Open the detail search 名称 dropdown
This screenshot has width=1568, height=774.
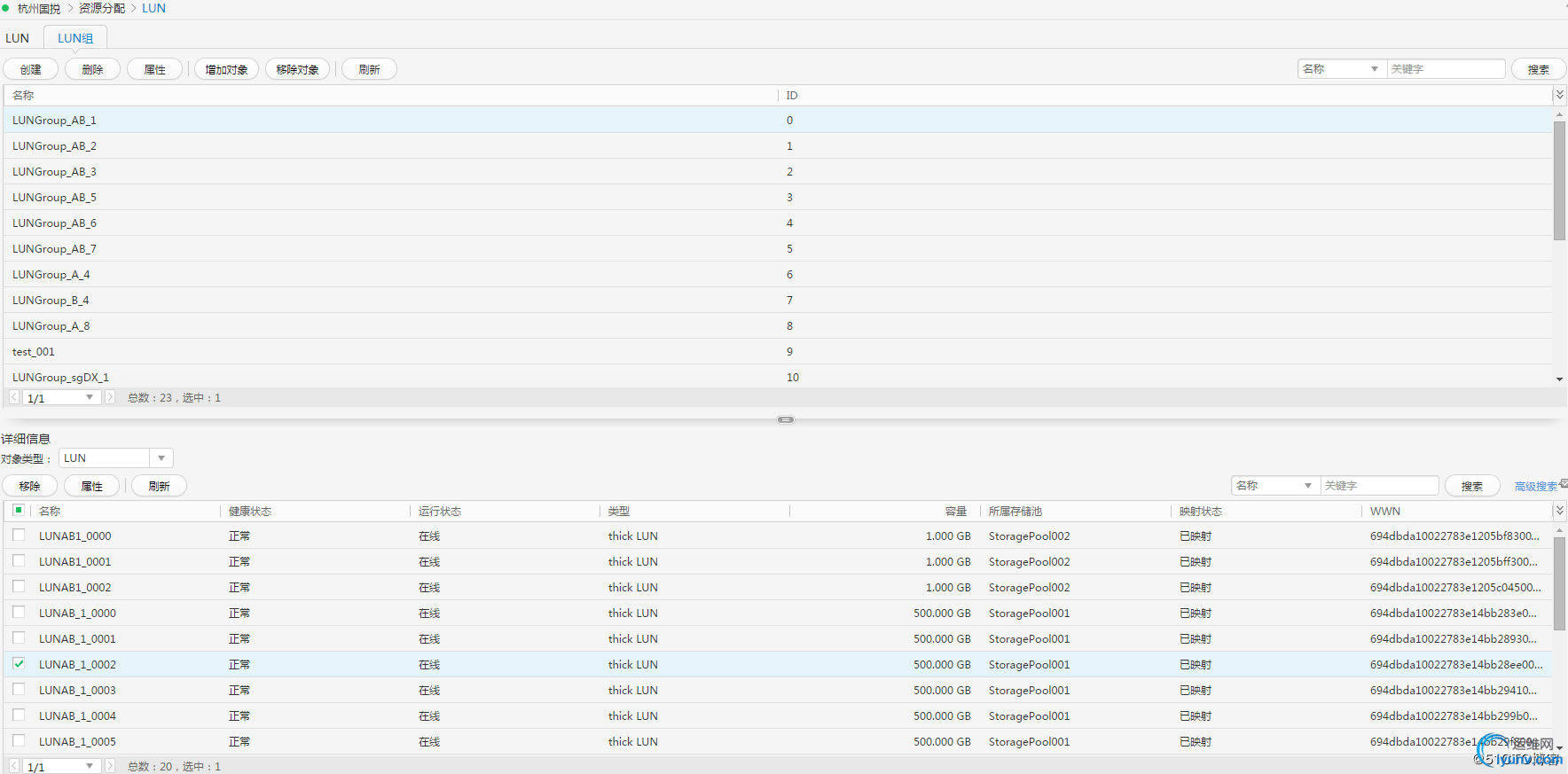pos(1275,485)
